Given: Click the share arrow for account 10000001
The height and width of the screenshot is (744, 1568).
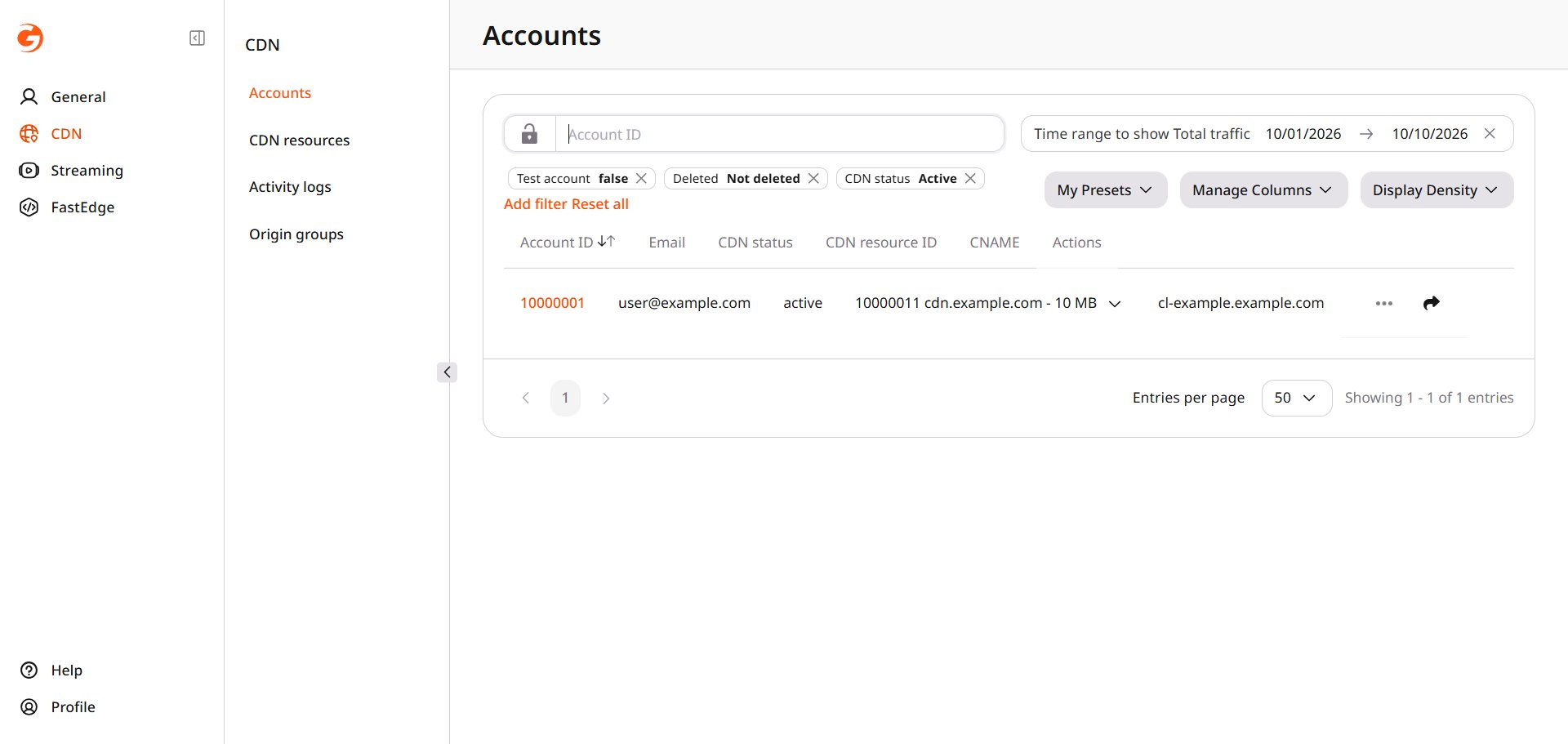Looking at the screenshot, I should pyautogui.click(x=1431, y=303).
